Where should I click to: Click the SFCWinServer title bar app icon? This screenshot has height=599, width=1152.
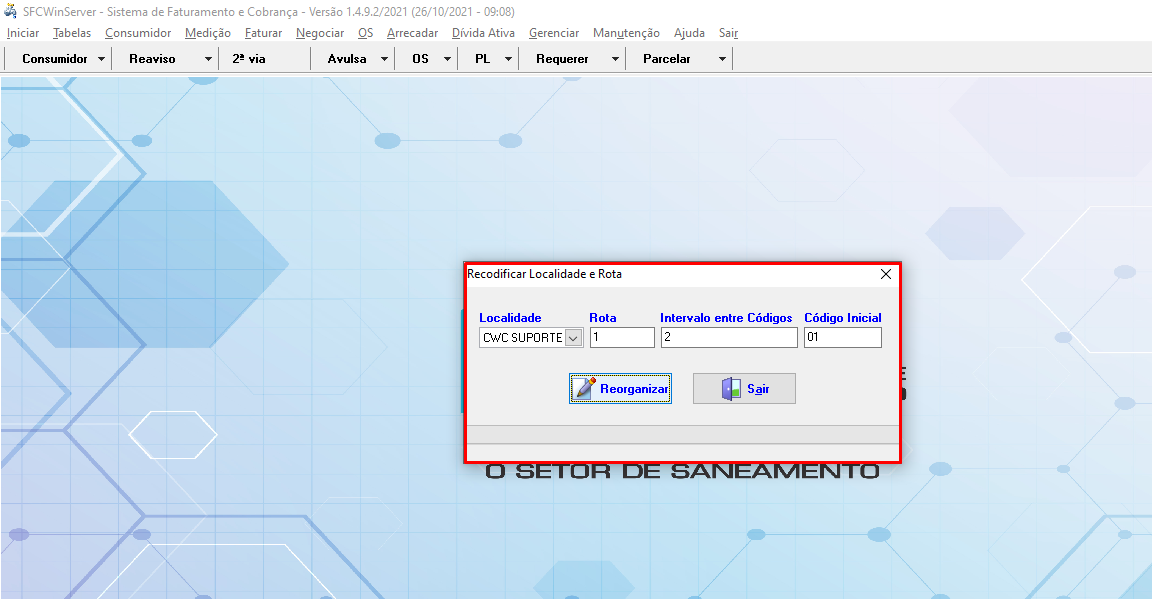click(x=11, y=11)
